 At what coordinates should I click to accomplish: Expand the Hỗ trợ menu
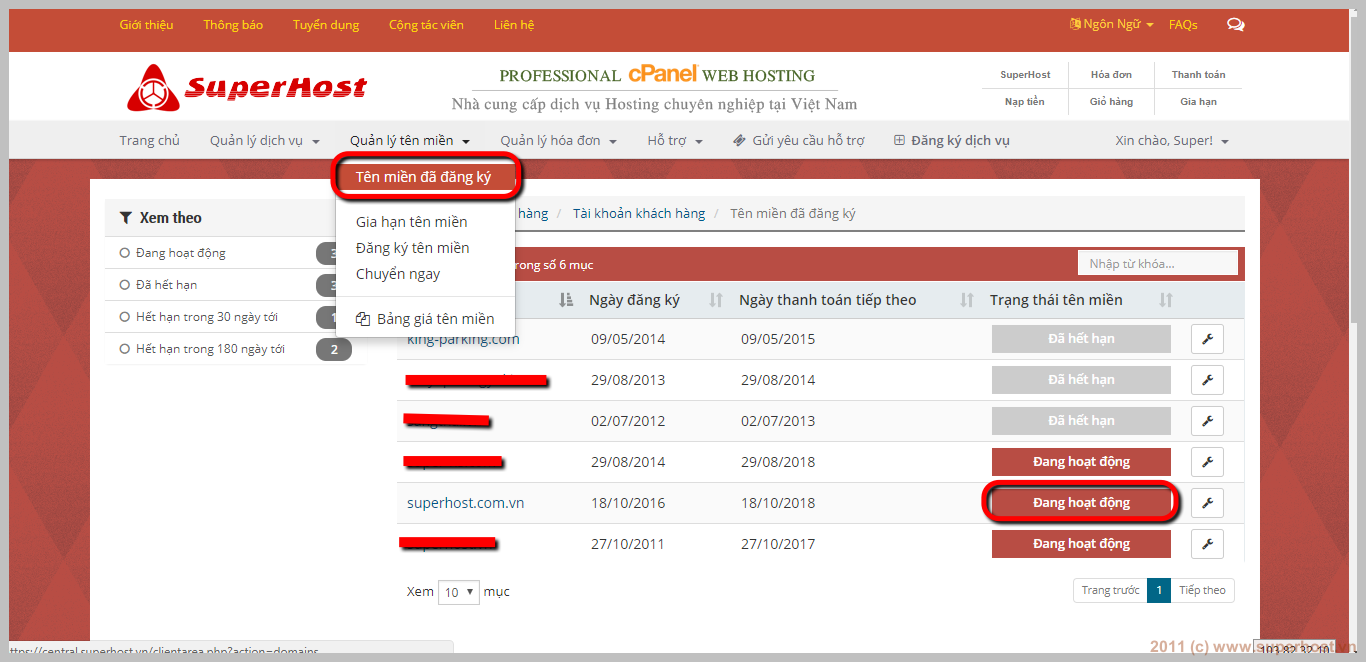pos(675,141)
